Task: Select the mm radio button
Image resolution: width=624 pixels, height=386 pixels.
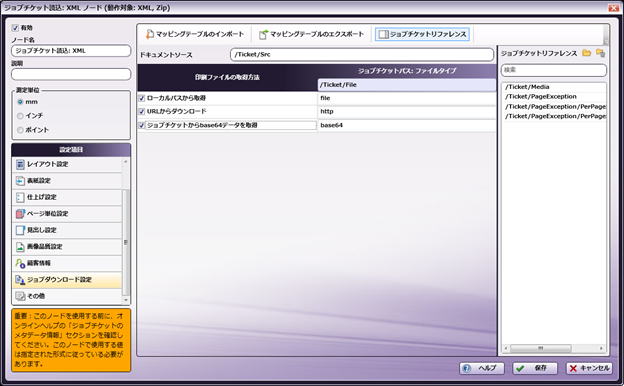Action: coord(20,102)
